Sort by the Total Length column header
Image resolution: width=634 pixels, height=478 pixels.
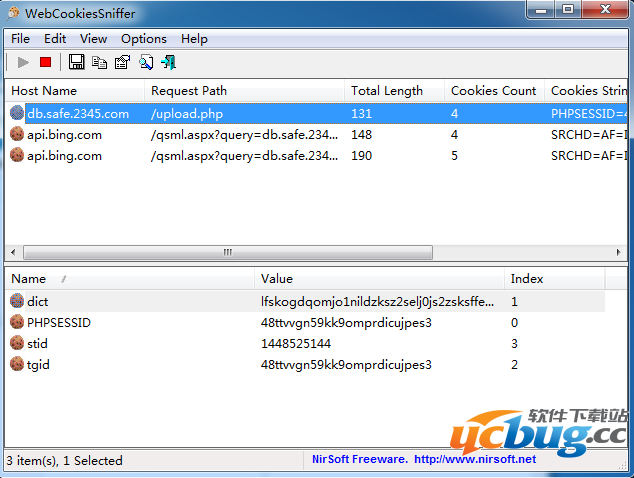click(395, 91)
